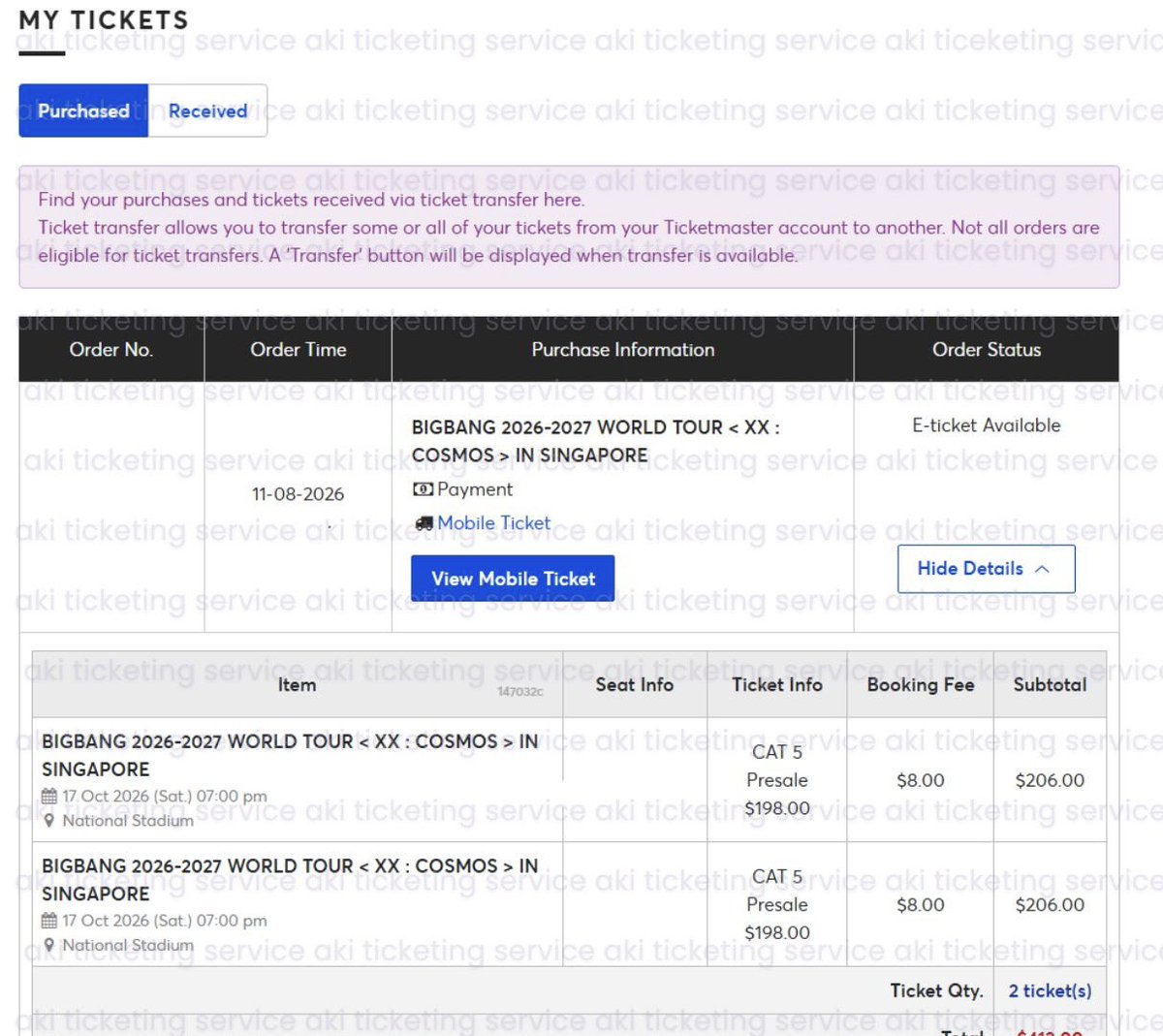This screenshot has height=1036, width=1163.
Task: Click the chevron arrow in Hide Details
Action: click(x=1043, y=569)
